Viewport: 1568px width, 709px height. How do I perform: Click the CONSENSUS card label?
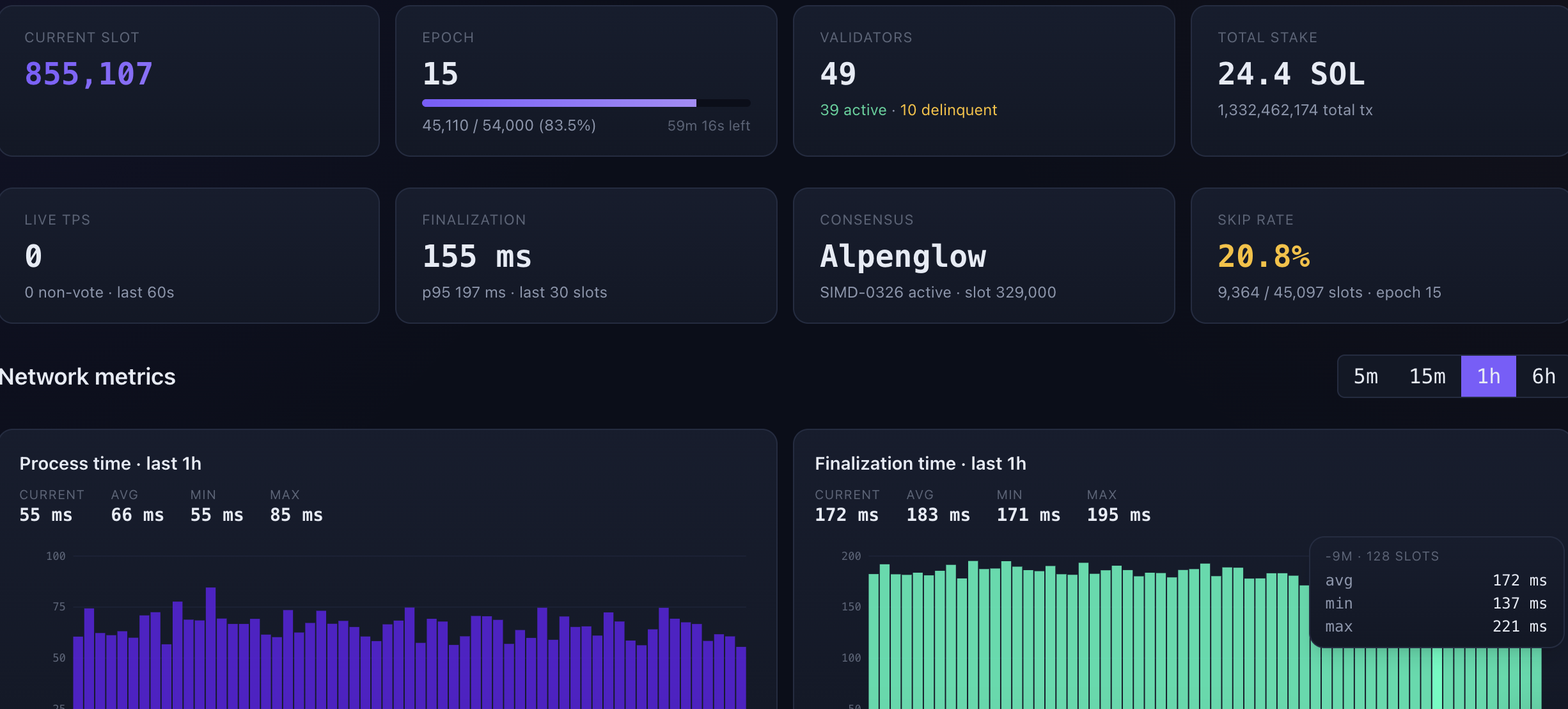[867, 220]
